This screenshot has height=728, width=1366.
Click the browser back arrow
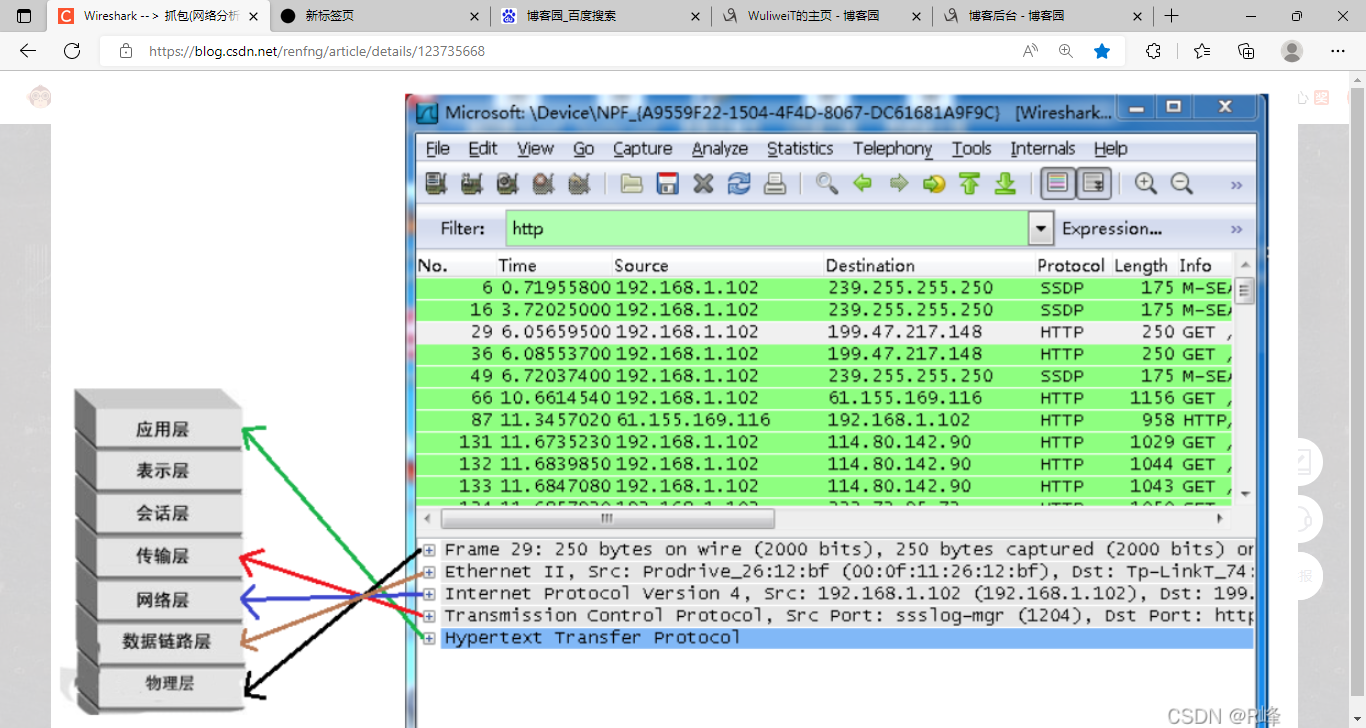[28, 51]
